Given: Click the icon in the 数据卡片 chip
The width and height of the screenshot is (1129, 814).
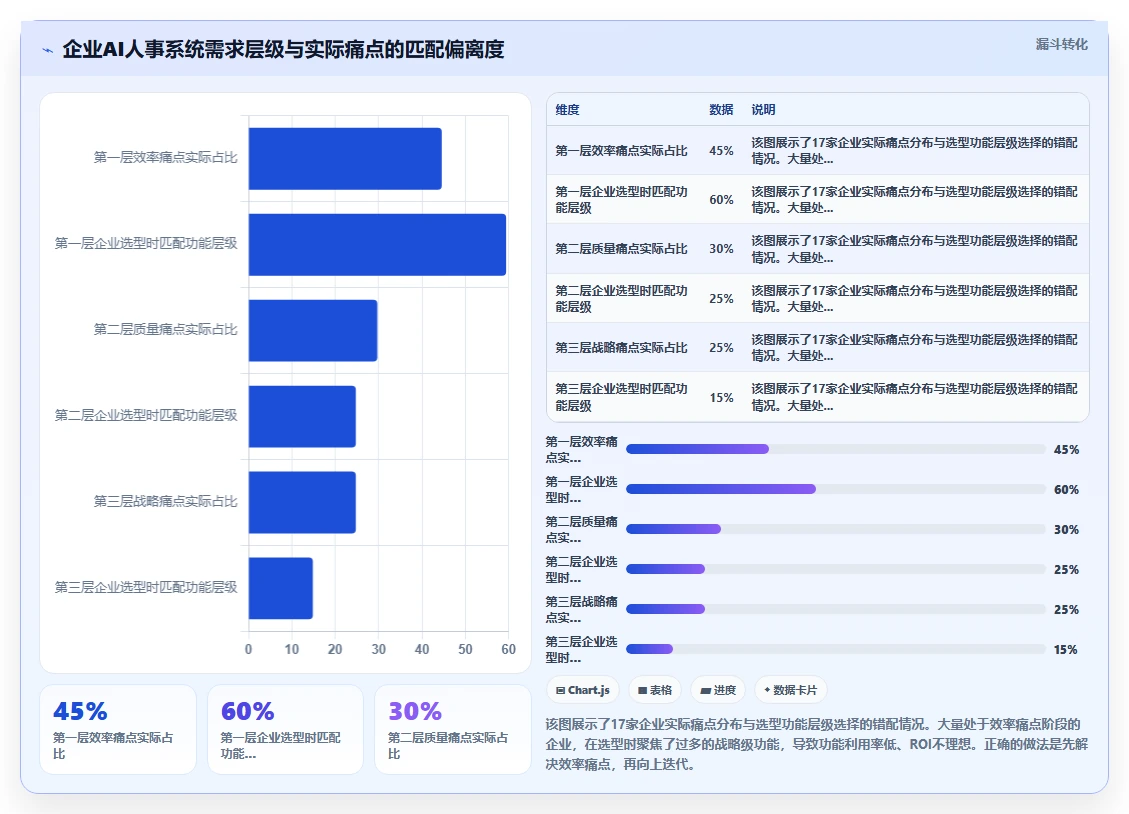Looking at the screenshot, I should (768, 689).
